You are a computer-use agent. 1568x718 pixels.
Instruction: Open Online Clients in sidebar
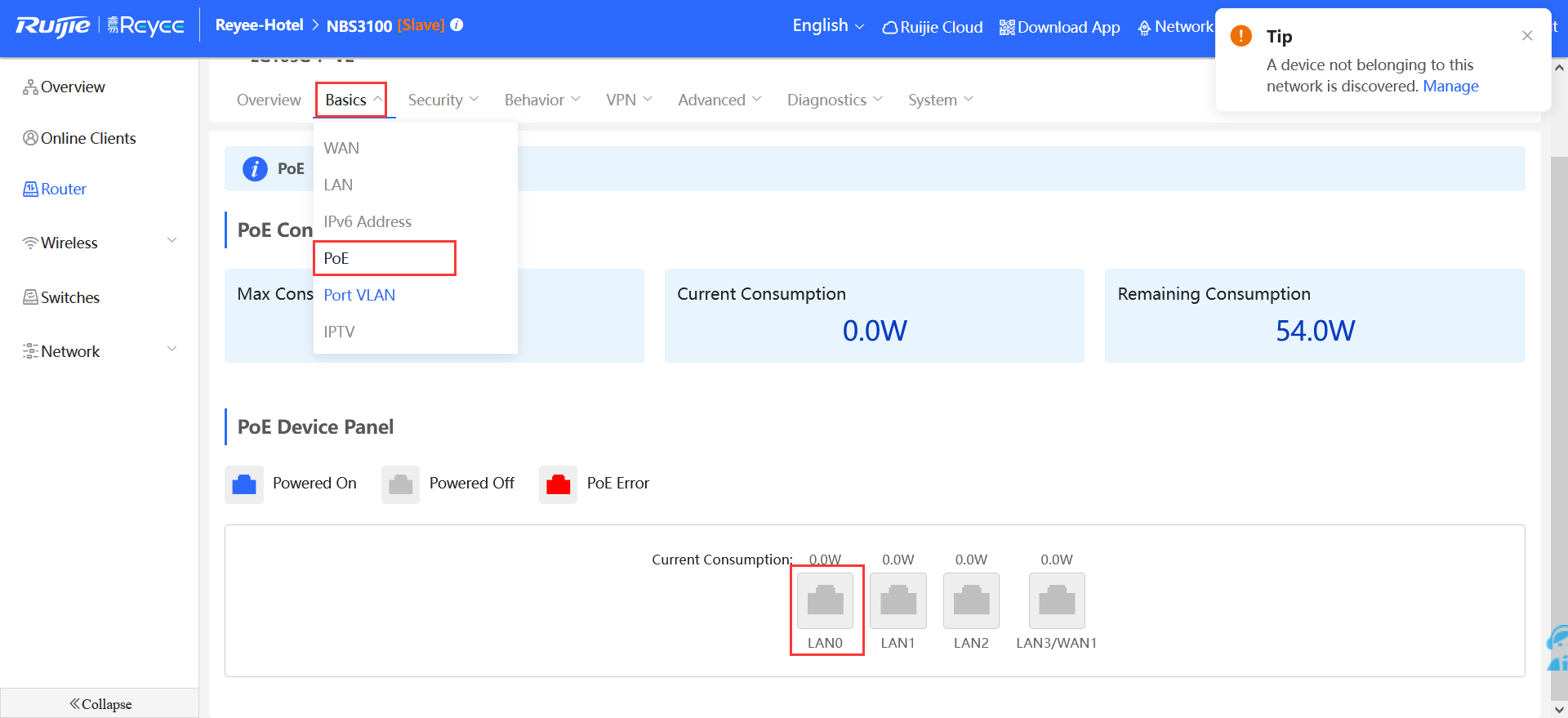coord(80,138)
